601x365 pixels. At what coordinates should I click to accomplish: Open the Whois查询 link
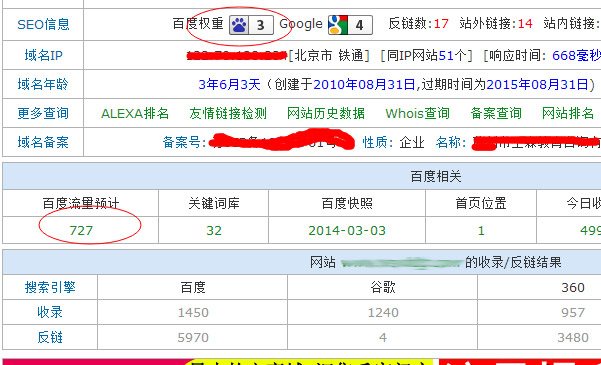[417, 113]
